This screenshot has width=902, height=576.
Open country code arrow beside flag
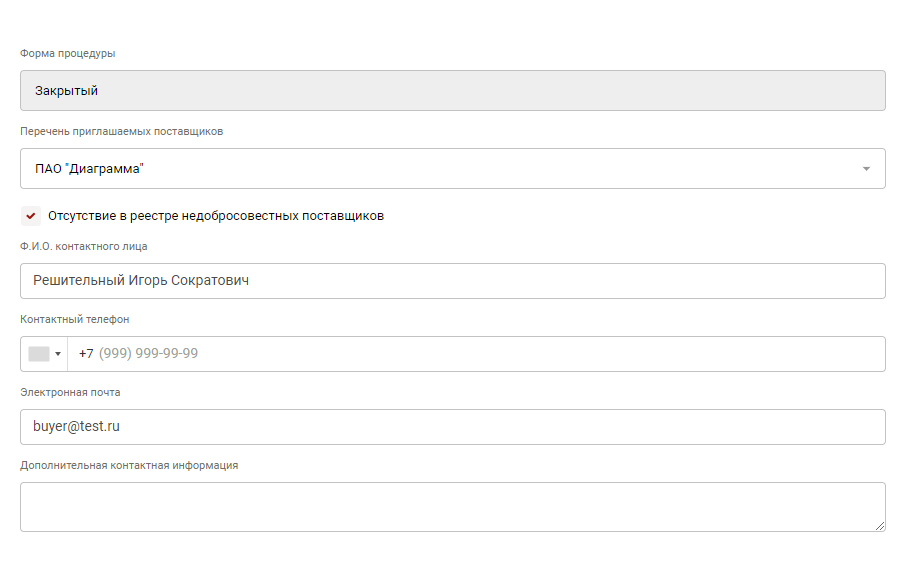pyautogui.click(x=58, y=354)
